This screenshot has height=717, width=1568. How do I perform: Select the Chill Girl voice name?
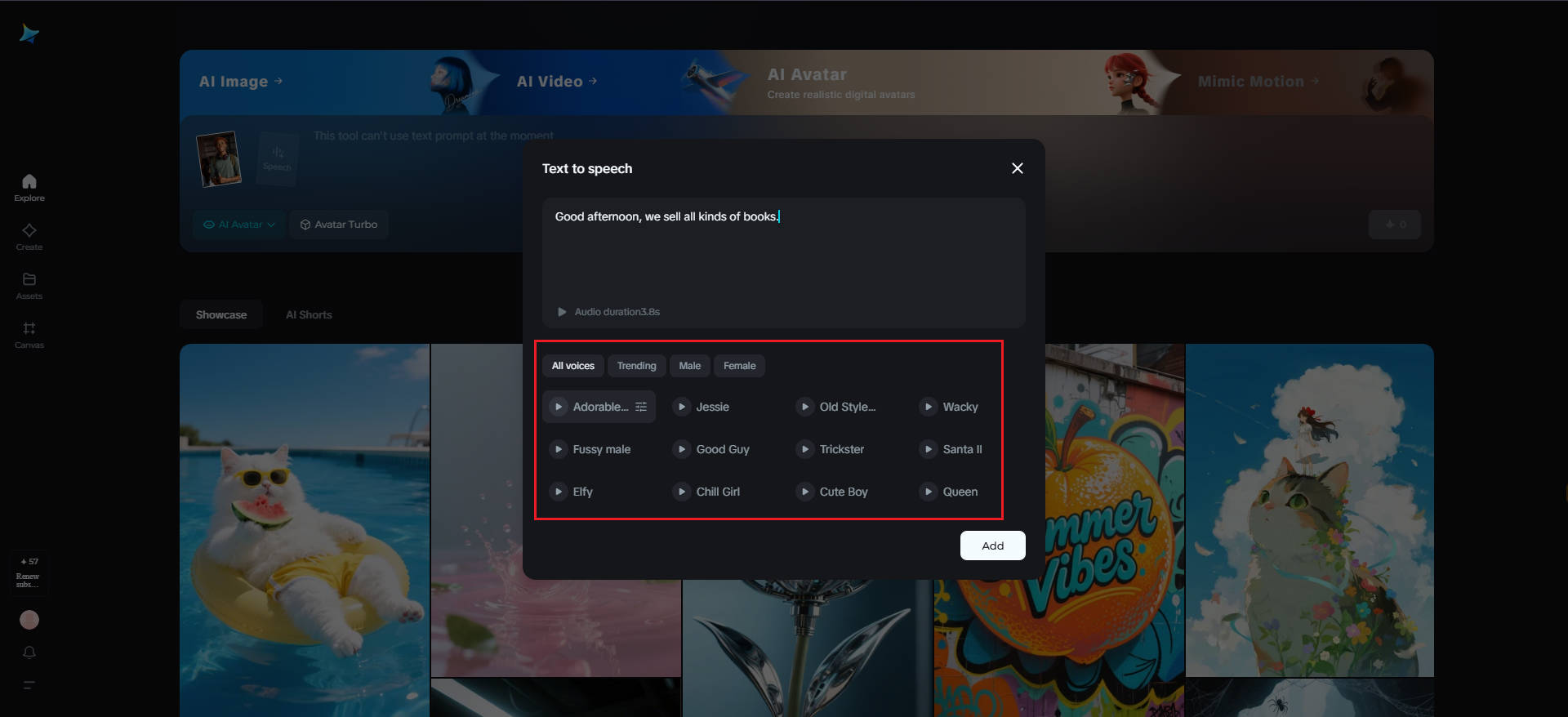click(718, 492)
